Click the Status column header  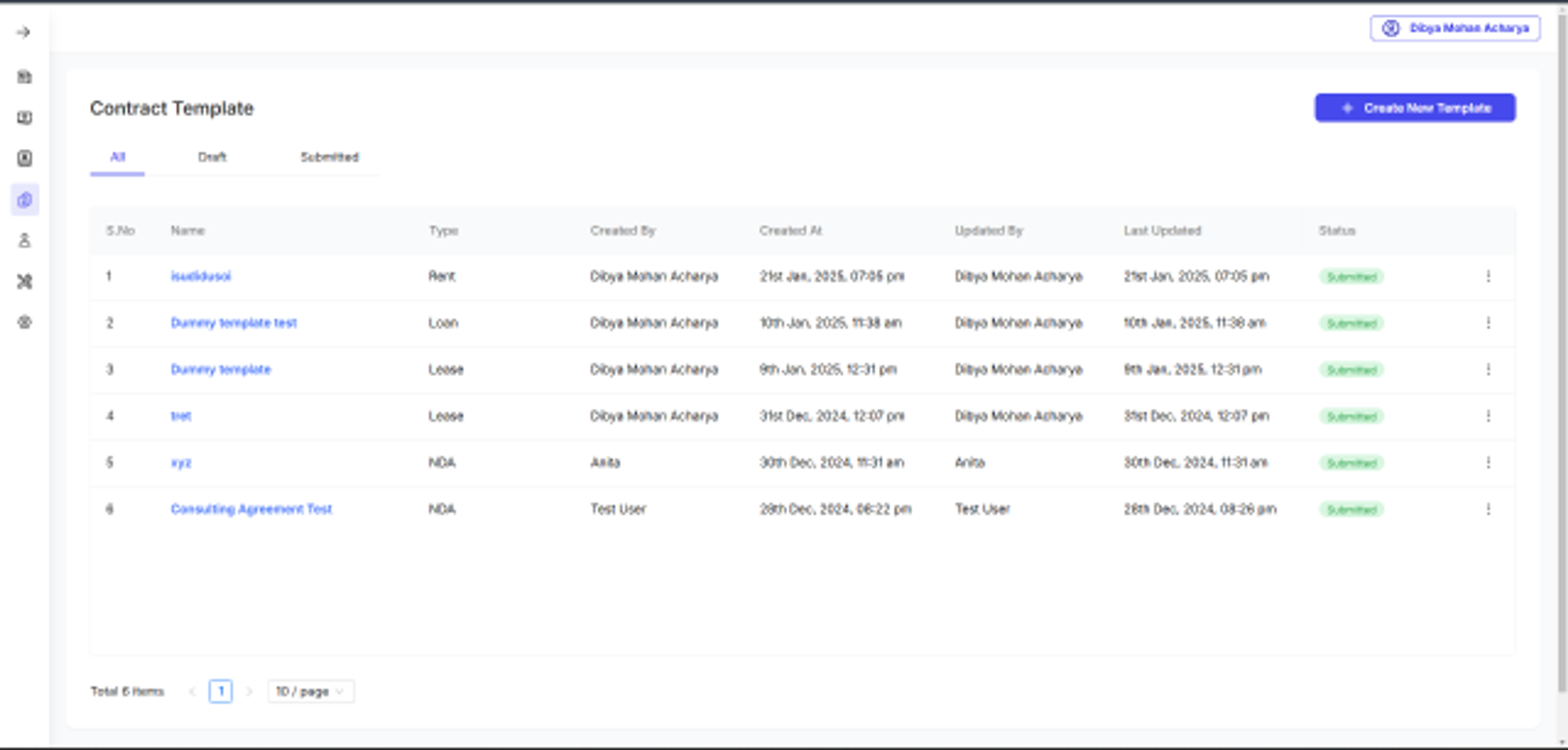(x=1337, y=231)
